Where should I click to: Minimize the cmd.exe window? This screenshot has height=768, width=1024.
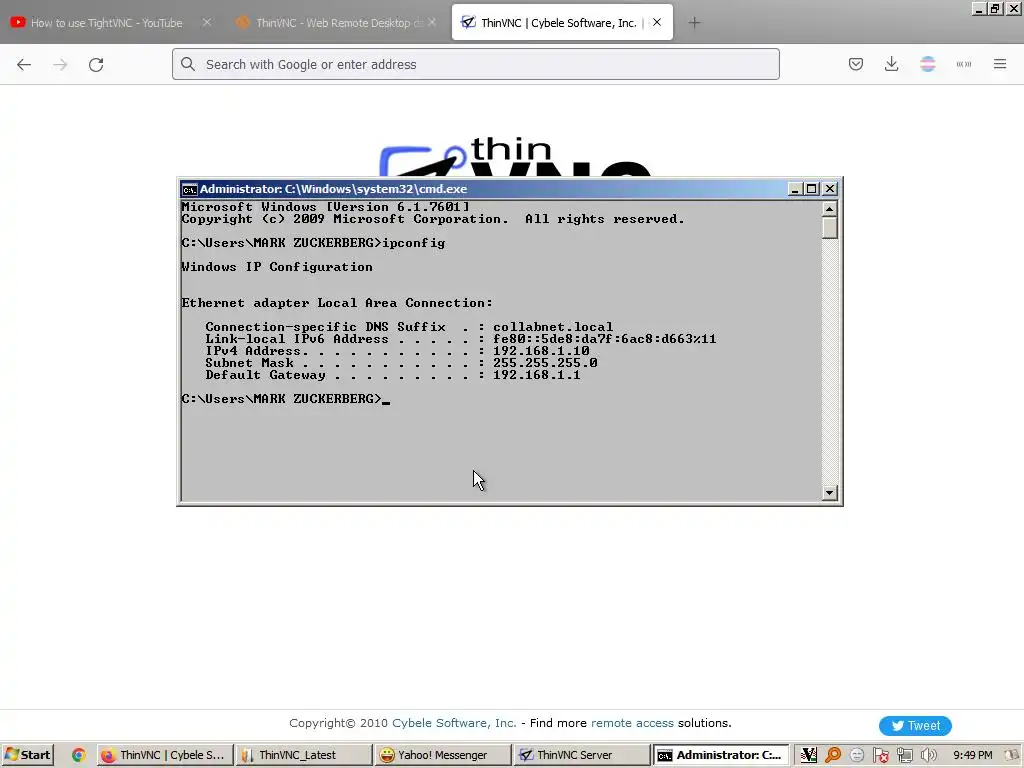pyautogui.click(x=795, y=189)
